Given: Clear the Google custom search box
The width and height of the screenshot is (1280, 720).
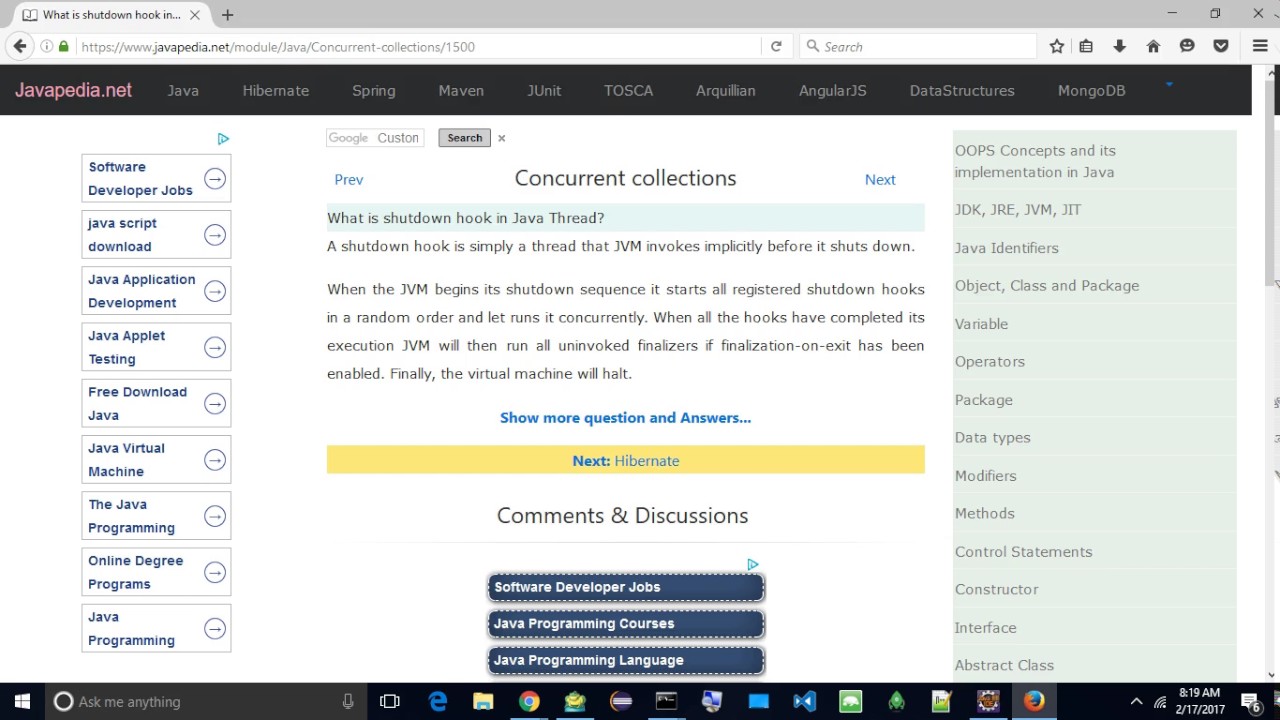Looking at the screenshot, I should click(x=502, y=138).
